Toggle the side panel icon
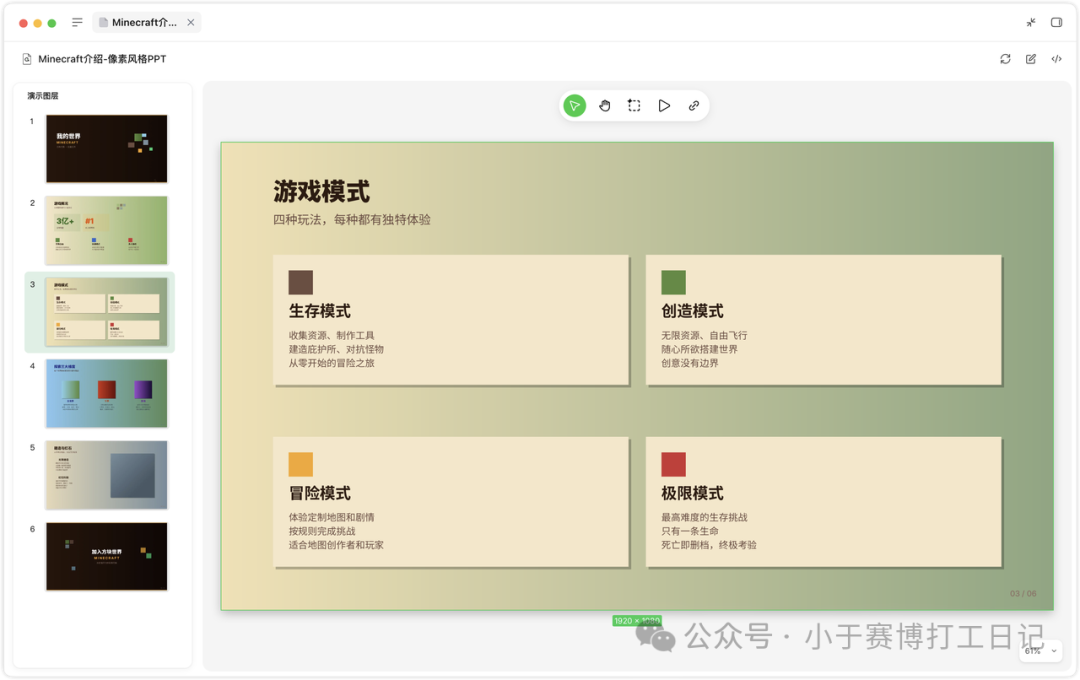 [x=1057, y=23]
